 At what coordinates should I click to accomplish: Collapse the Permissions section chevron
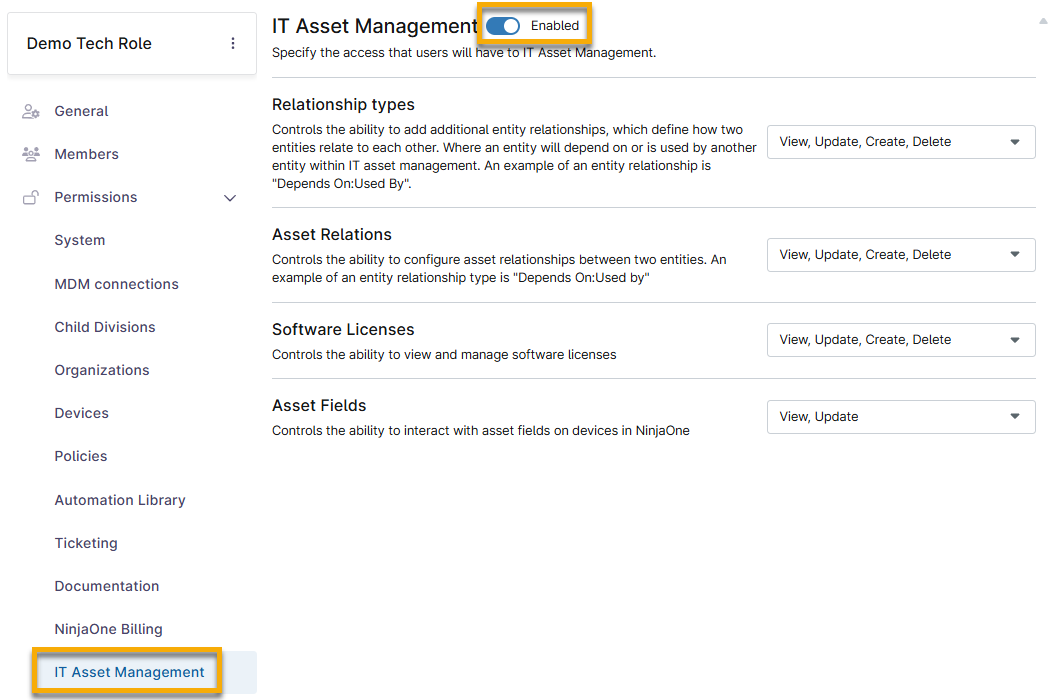[x=230, y=198]
